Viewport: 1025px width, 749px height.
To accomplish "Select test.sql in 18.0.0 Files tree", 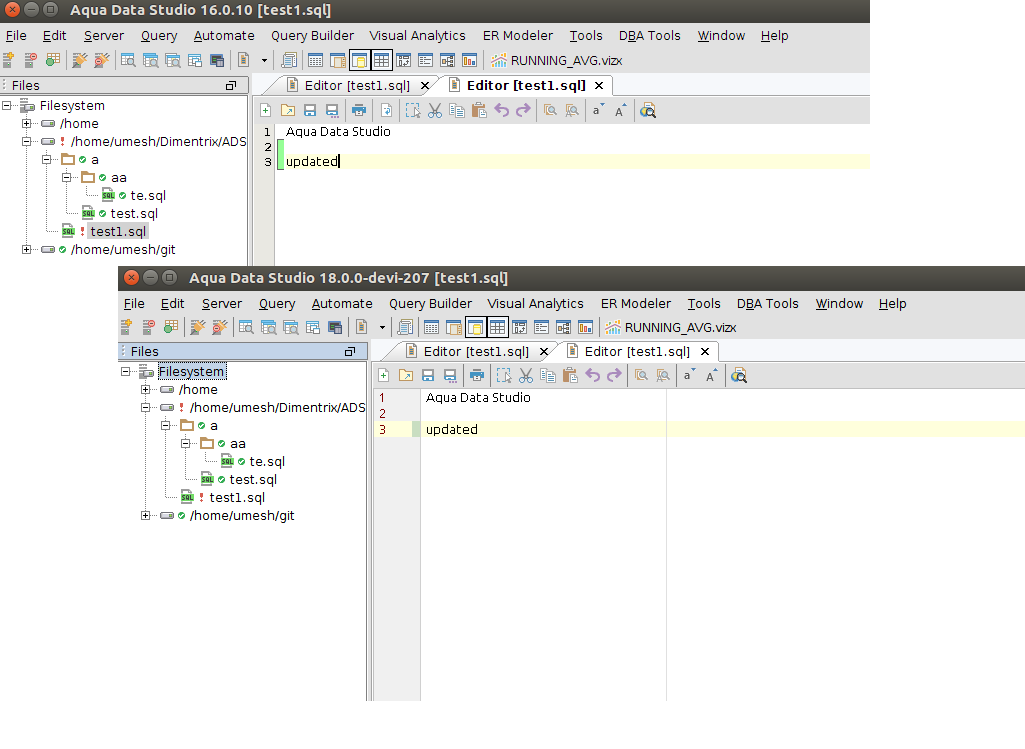I will 253,479.
